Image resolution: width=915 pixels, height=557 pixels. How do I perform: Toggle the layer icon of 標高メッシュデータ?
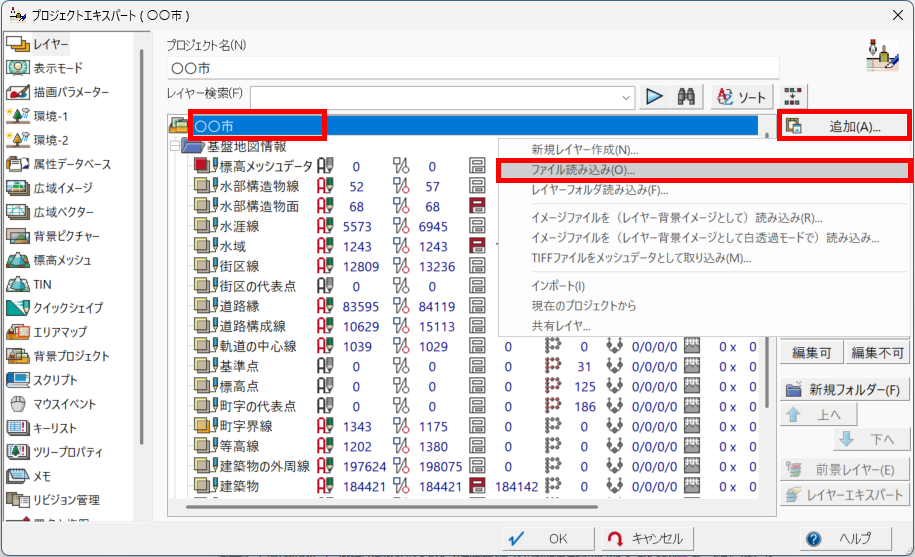(x=205, y=167)
